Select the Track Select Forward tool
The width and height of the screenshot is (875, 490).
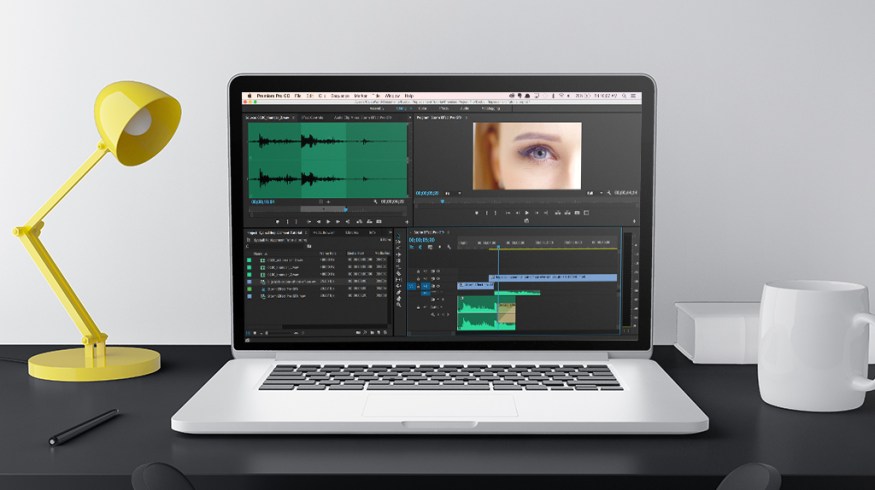click(x=398, y=242)
